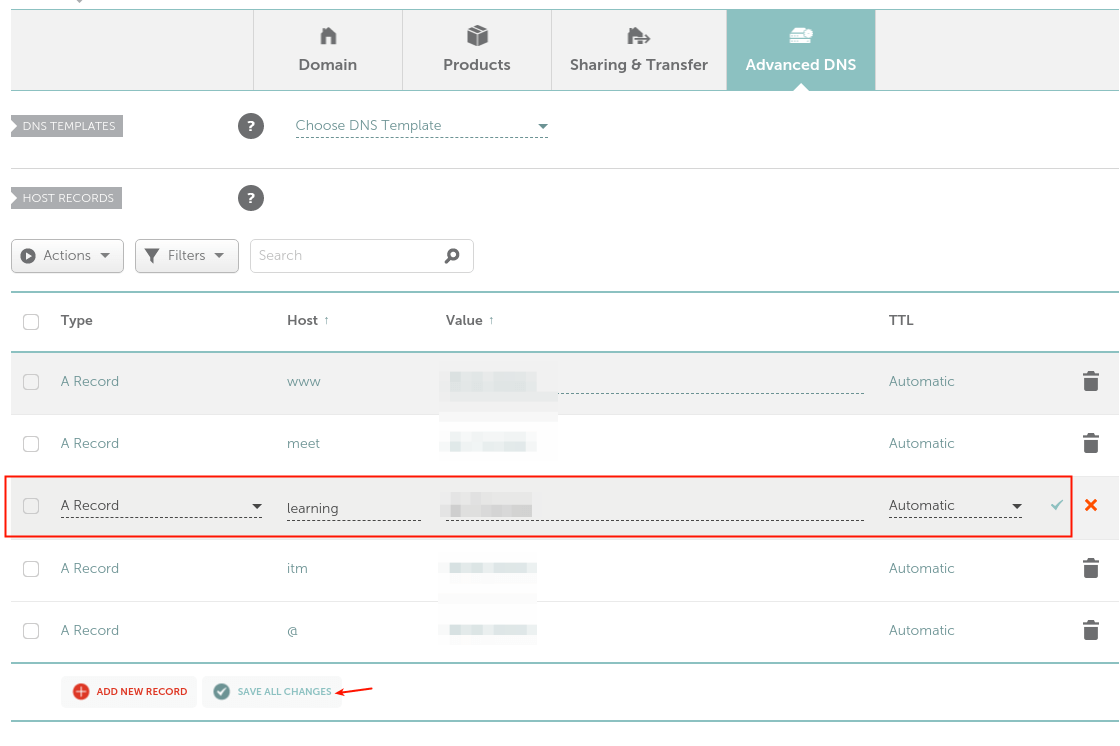
Task: Click the Host Records help question mark icon
Action: pos(251,198)
